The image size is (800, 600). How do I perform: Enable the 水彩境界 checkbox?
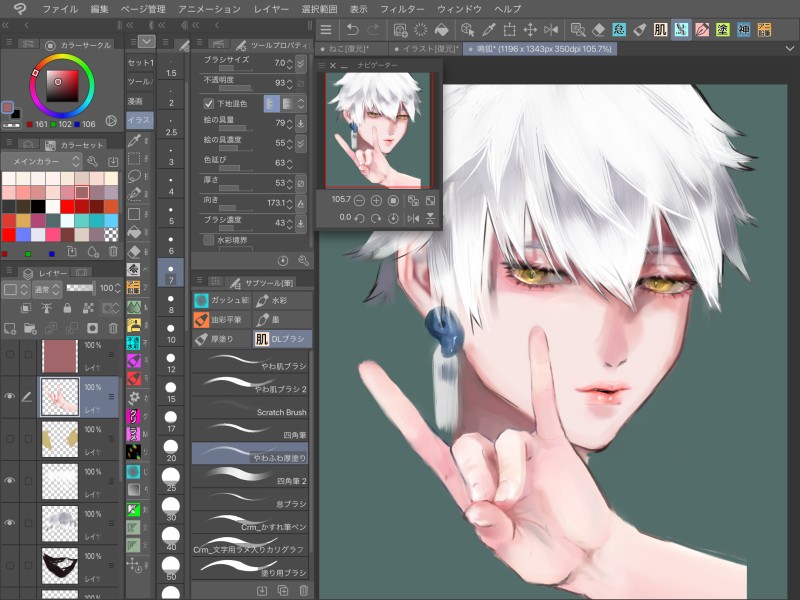209,240
